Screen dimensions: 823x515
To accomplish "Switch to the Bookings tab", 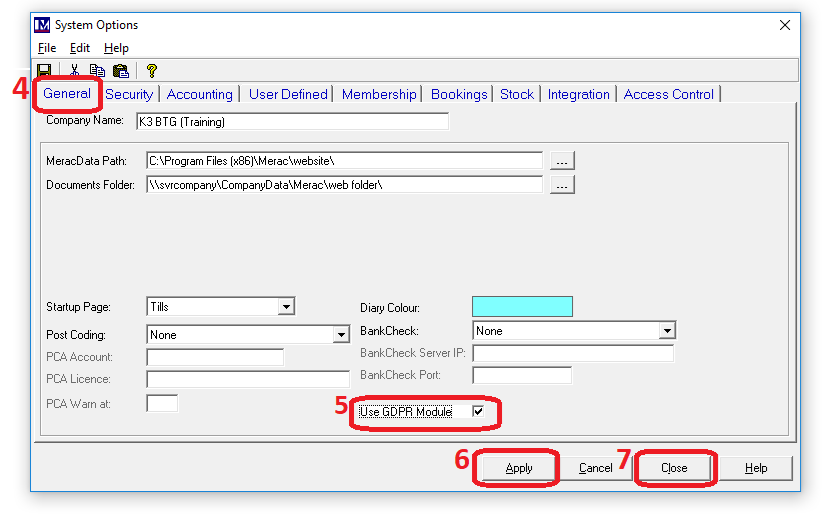I will coord(459,94).
